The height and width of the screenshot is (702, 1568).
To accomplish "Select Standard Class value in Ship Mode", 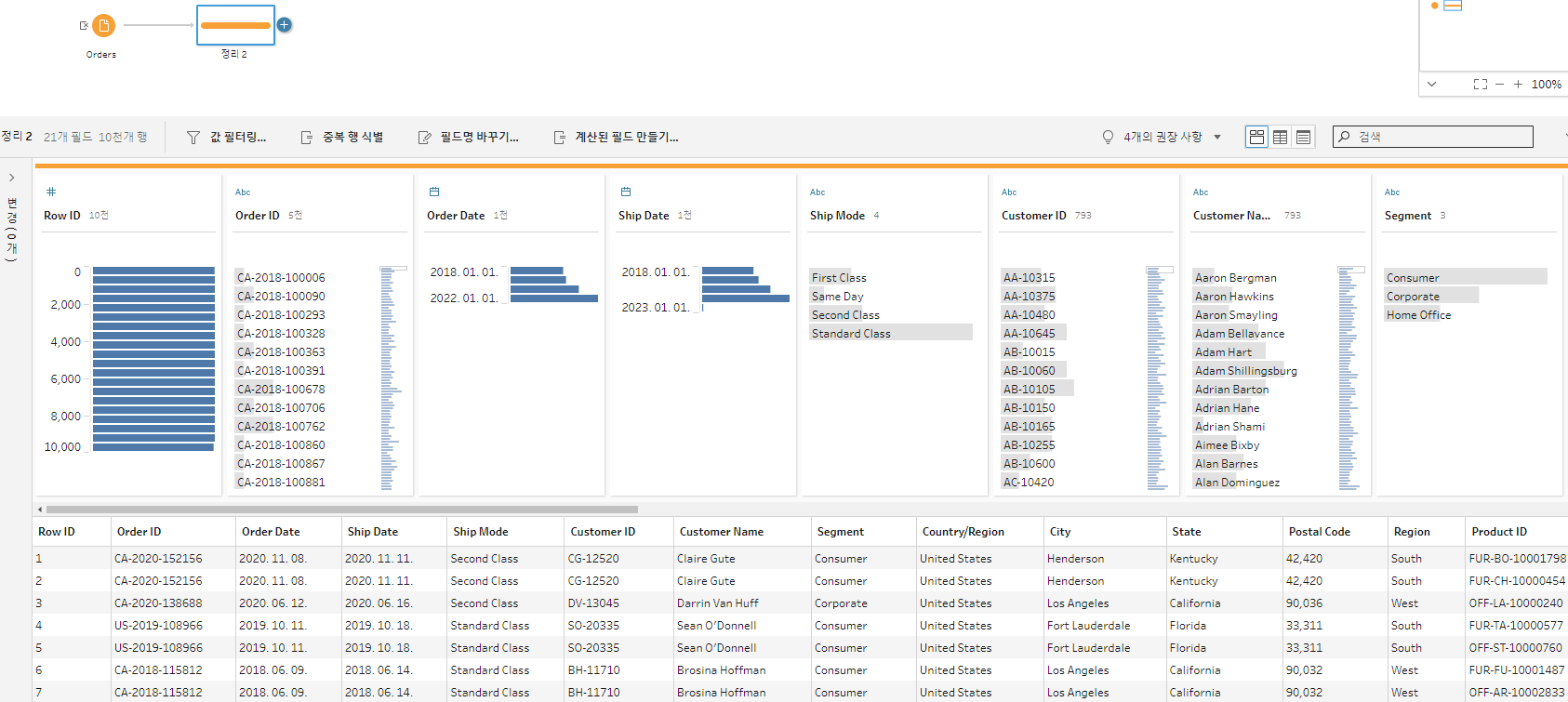I will [x=890, y=333].
